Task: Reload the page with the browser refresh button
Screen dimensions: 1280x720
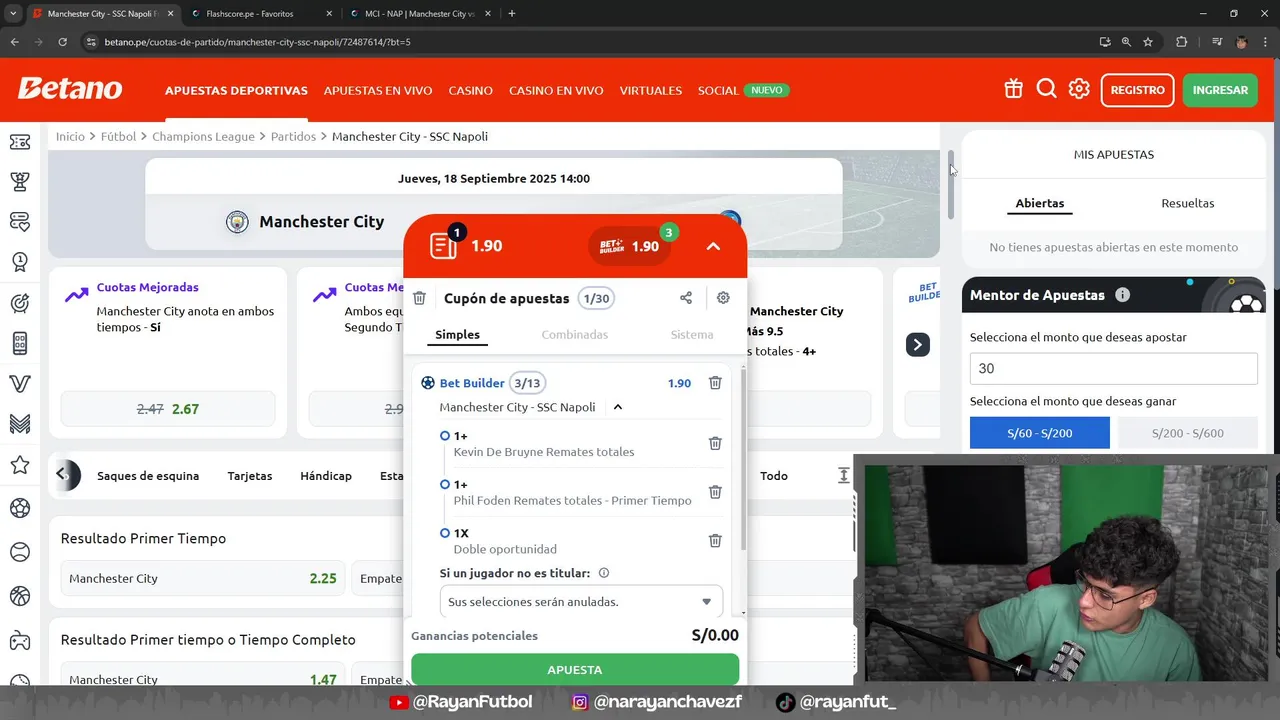Action: coord(62,42)
